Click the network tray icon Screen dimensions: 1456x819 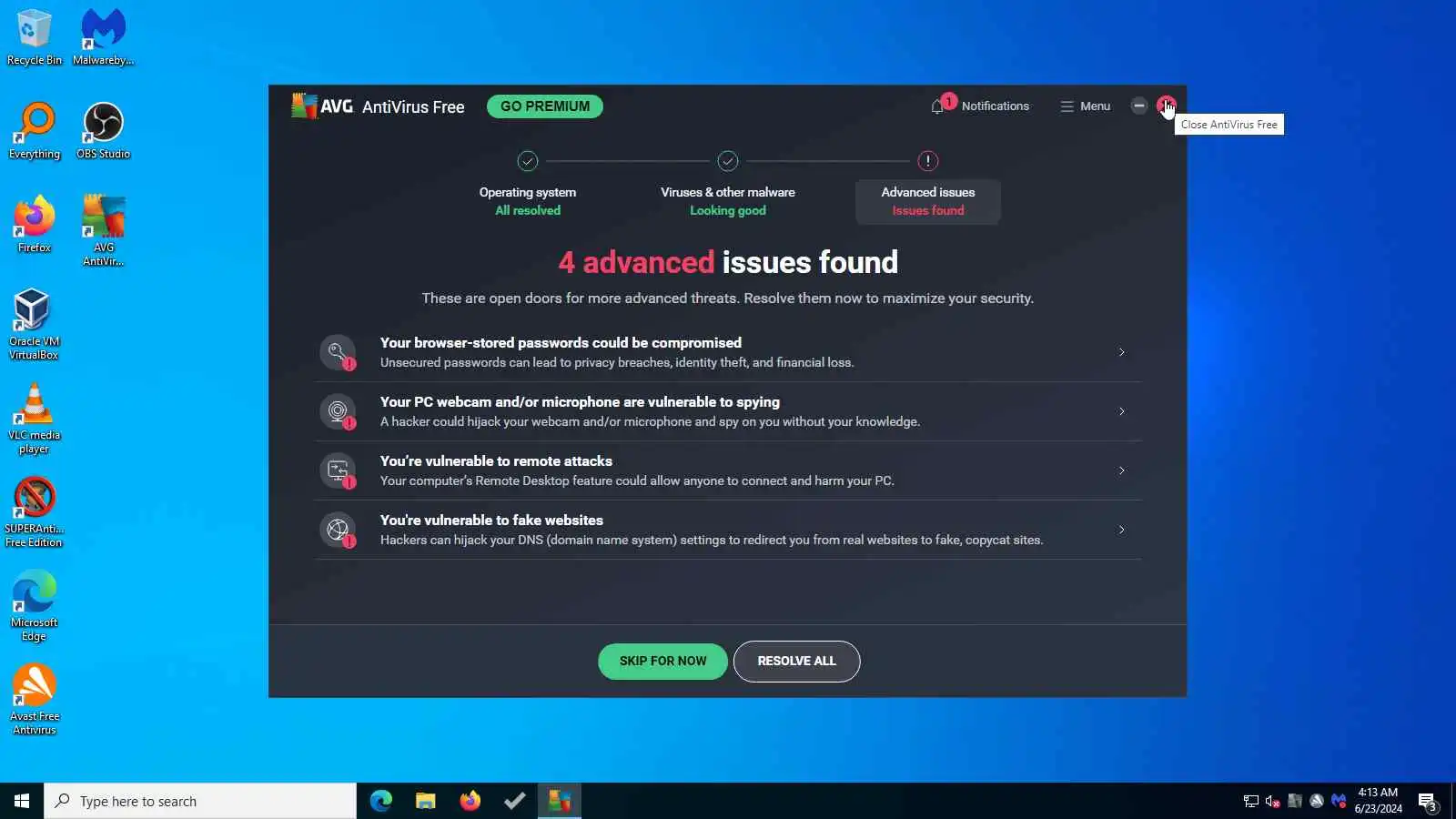[x=1250, y=801]
